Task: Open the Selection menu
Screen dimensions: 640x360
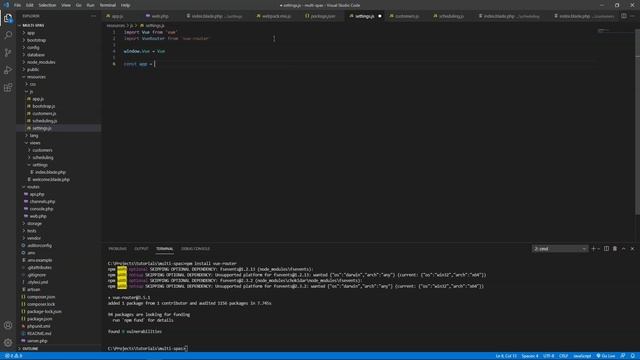Action: pyautogui.click(x=47, y=5)
